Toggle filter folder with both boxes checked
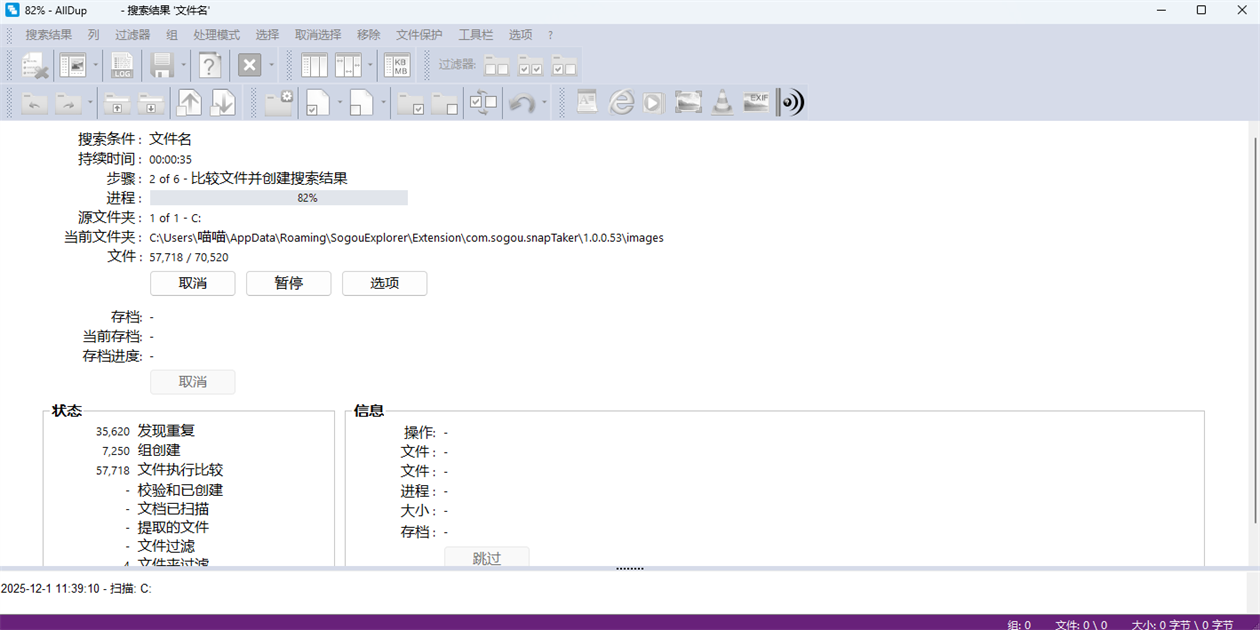 click(530, 66)
